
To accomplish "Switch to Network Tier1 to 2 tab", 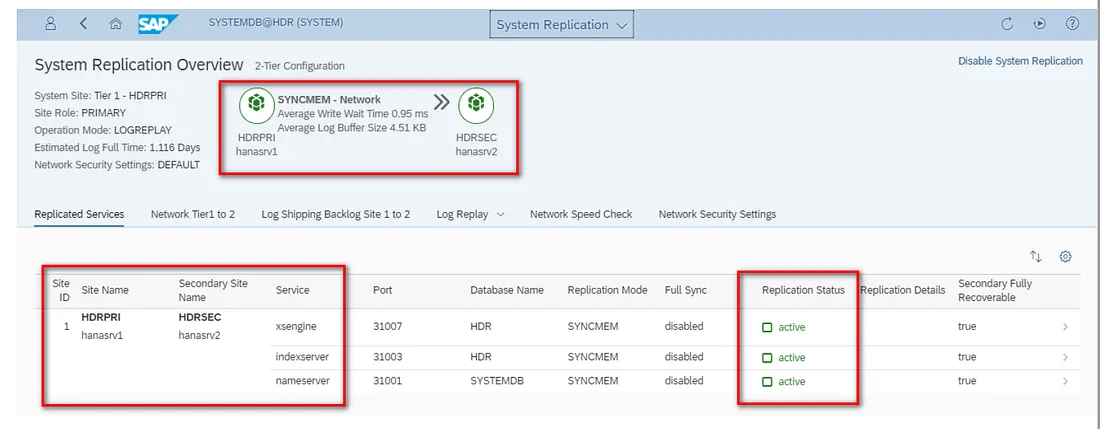I will 193,214.
